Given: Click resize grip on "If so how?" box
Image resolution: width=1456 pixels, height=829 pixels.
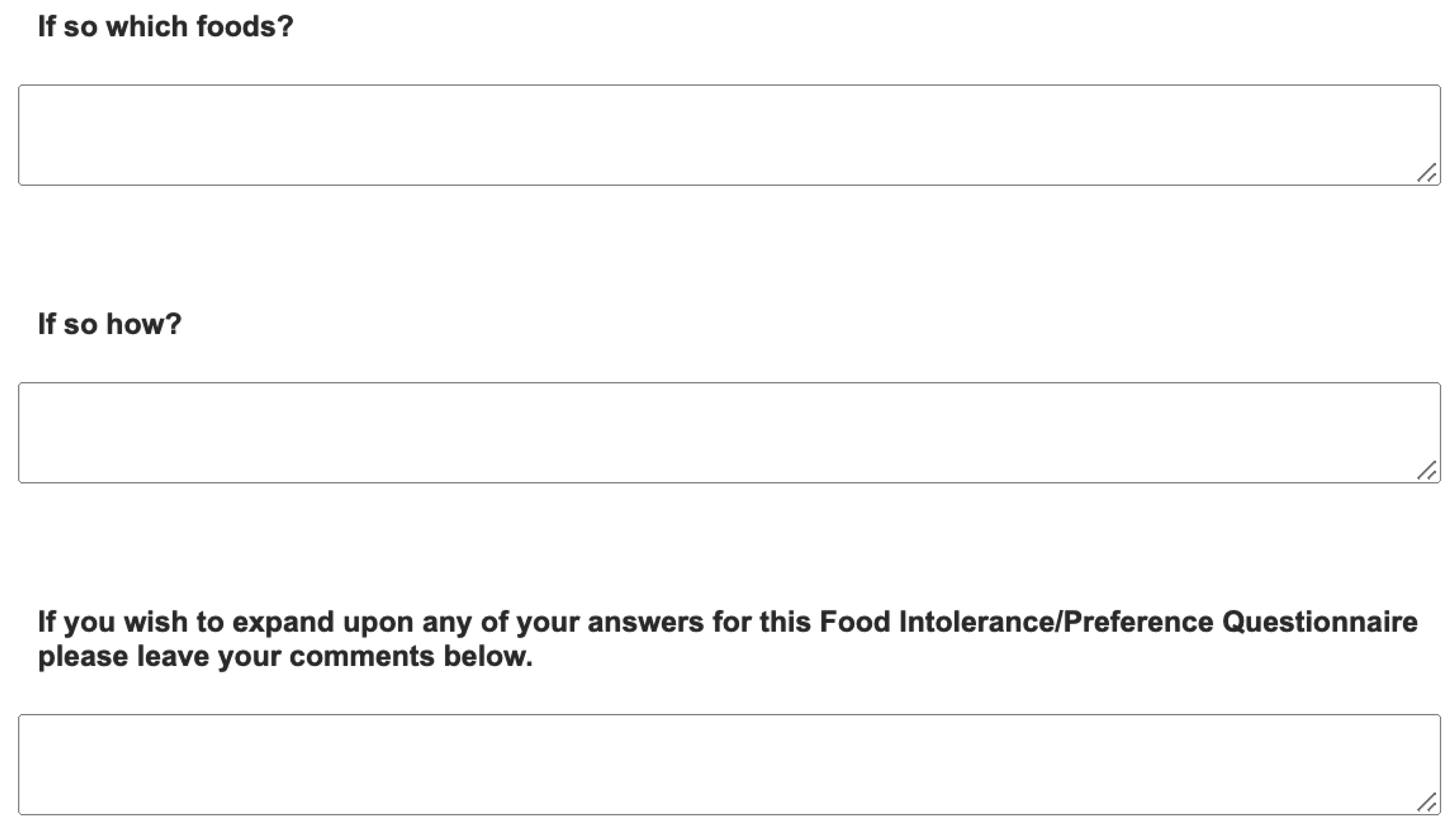Looking at the screenshot, I should click(1428, 471).
